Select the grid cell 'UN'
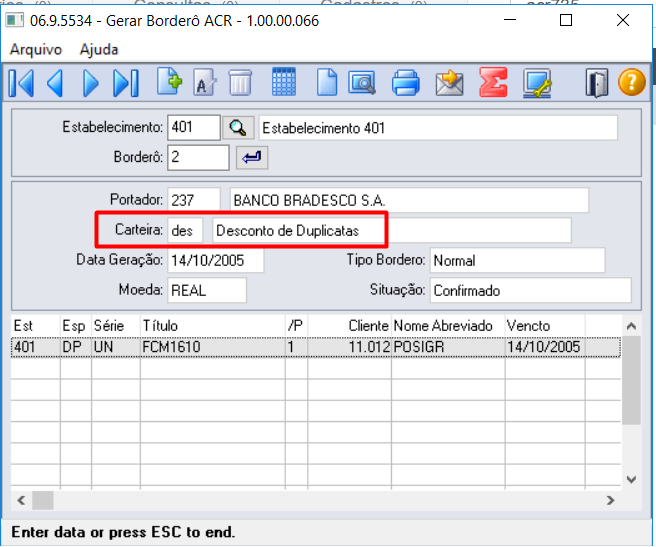Viewport: 656px width, 547px height. click(x=116, y=347)
